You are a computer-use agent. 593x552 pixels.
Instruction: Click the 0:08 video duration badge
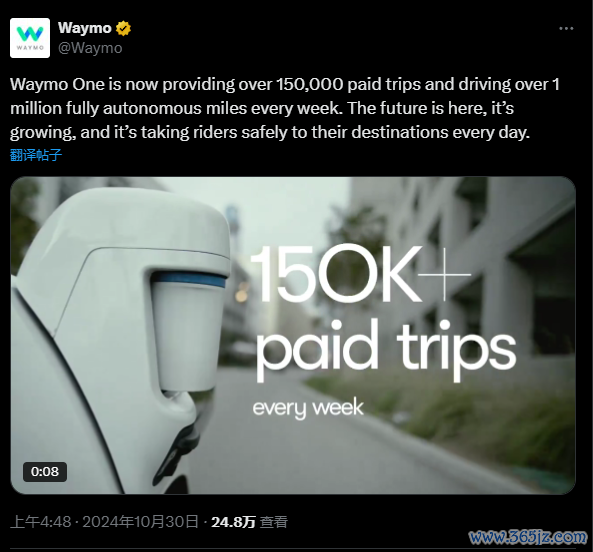pos(45,472)
